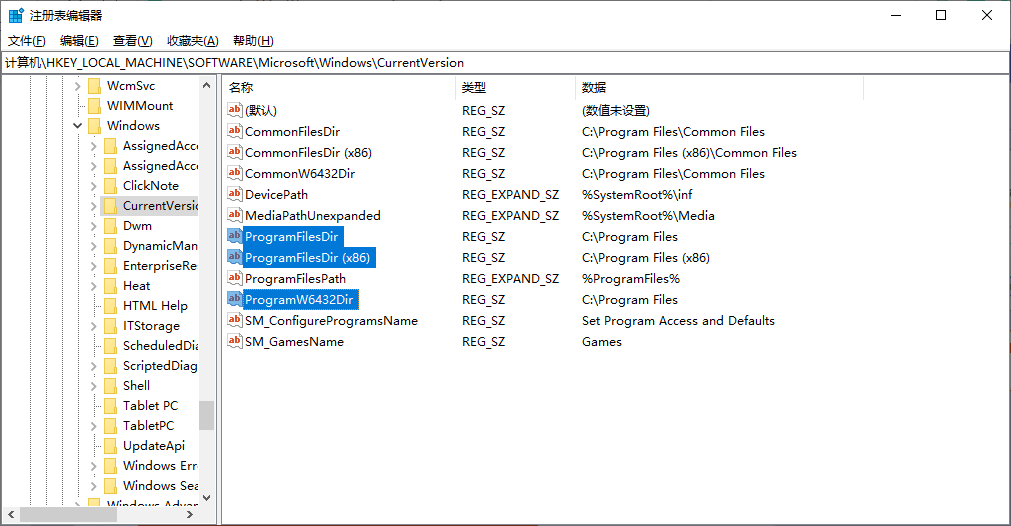Click the string icon beside SM_GamesName
Image resolution: width=1011 pixels, height=526 pixels.
(235, 341)
